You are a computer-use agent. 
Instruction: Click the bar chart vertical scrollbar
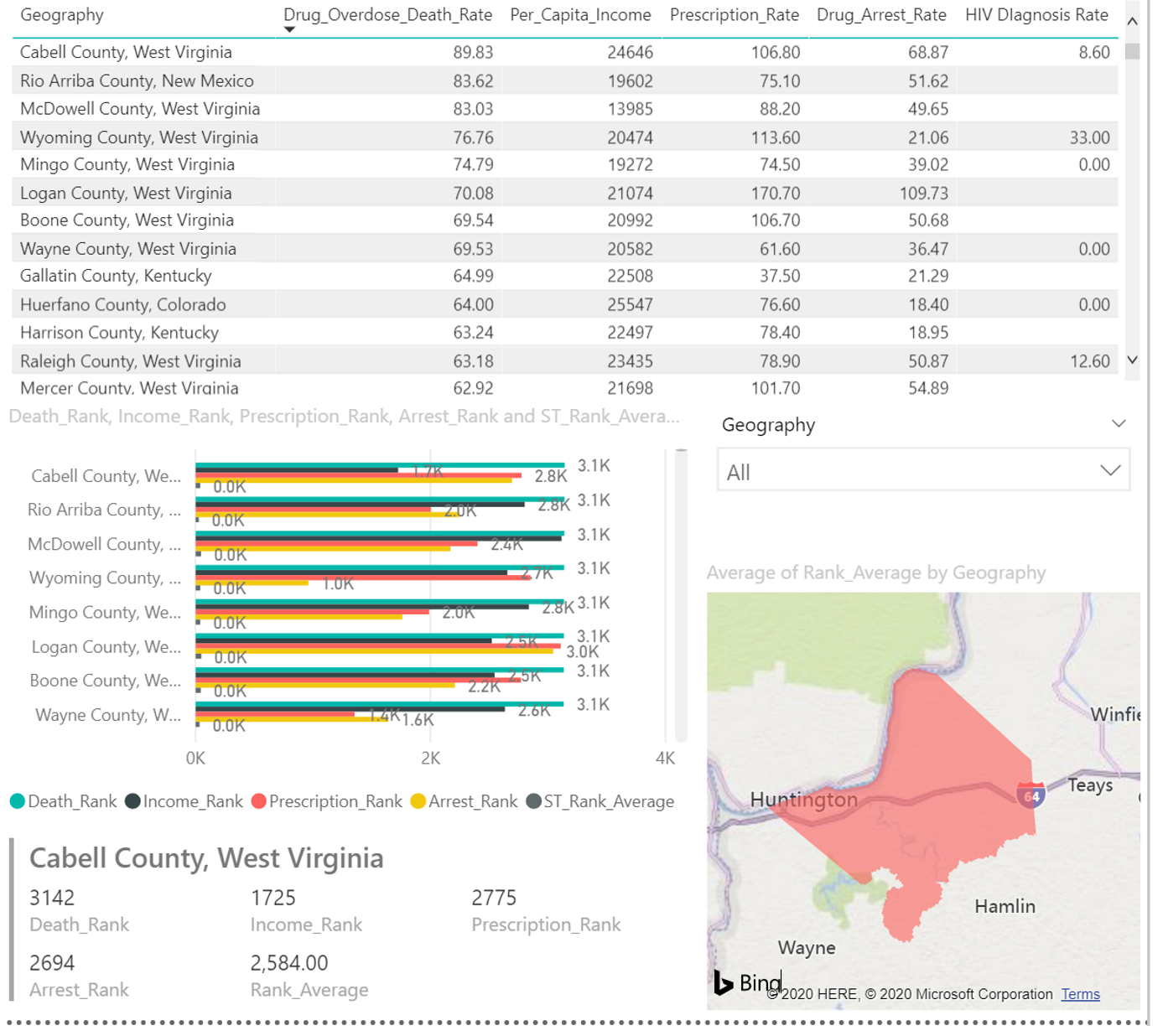681,595
